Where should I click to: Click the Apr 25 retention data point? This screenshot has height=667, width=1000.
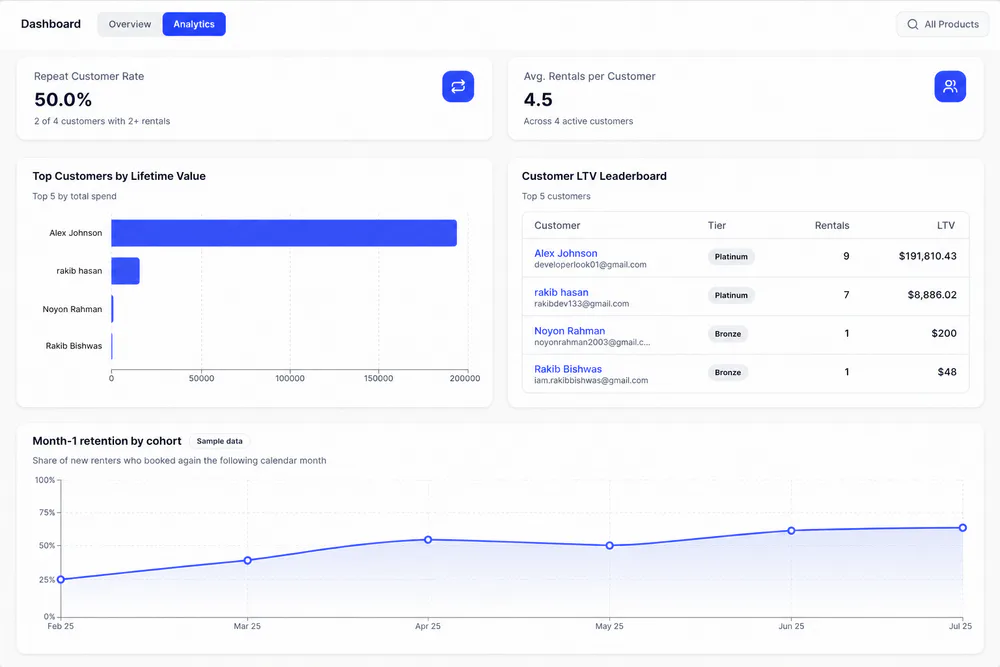428,539
